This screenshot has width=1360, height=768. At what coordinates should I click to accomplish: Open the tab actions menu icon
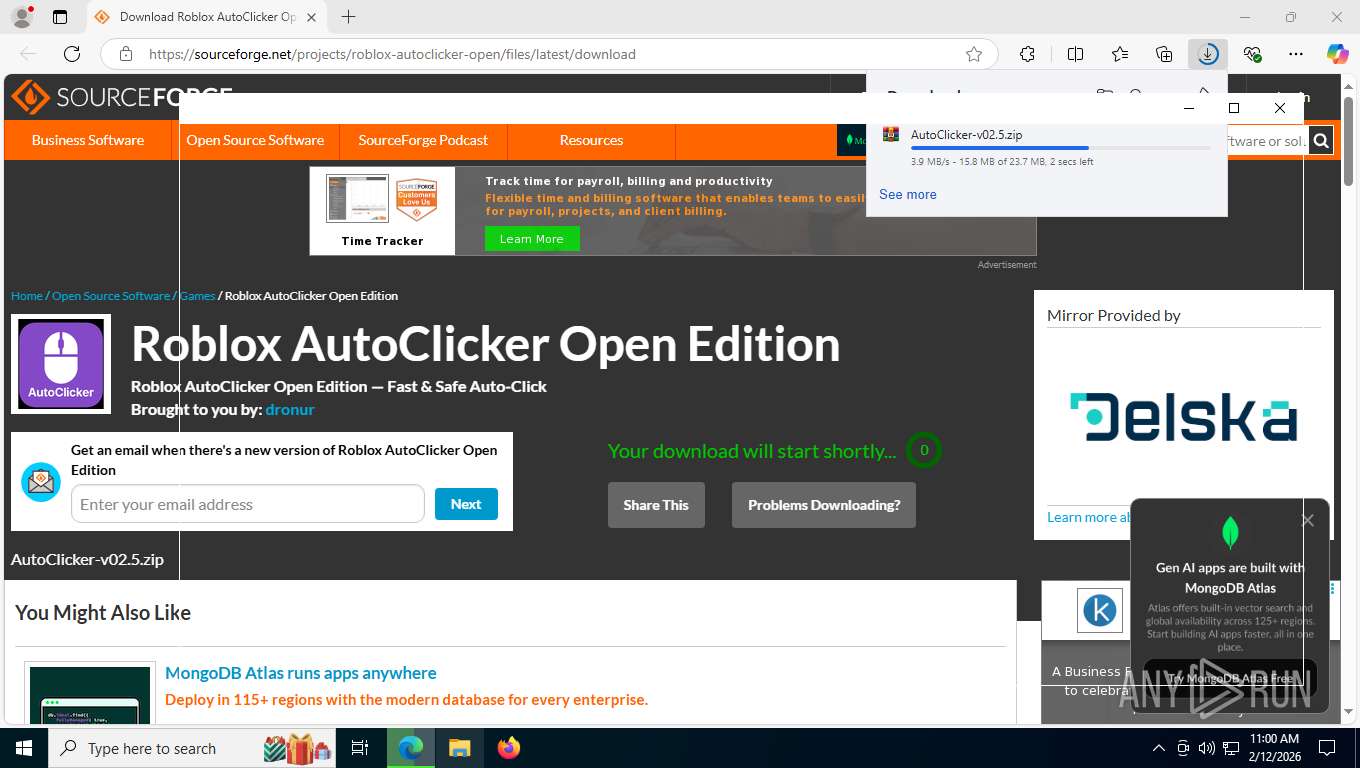coord(60,17)
